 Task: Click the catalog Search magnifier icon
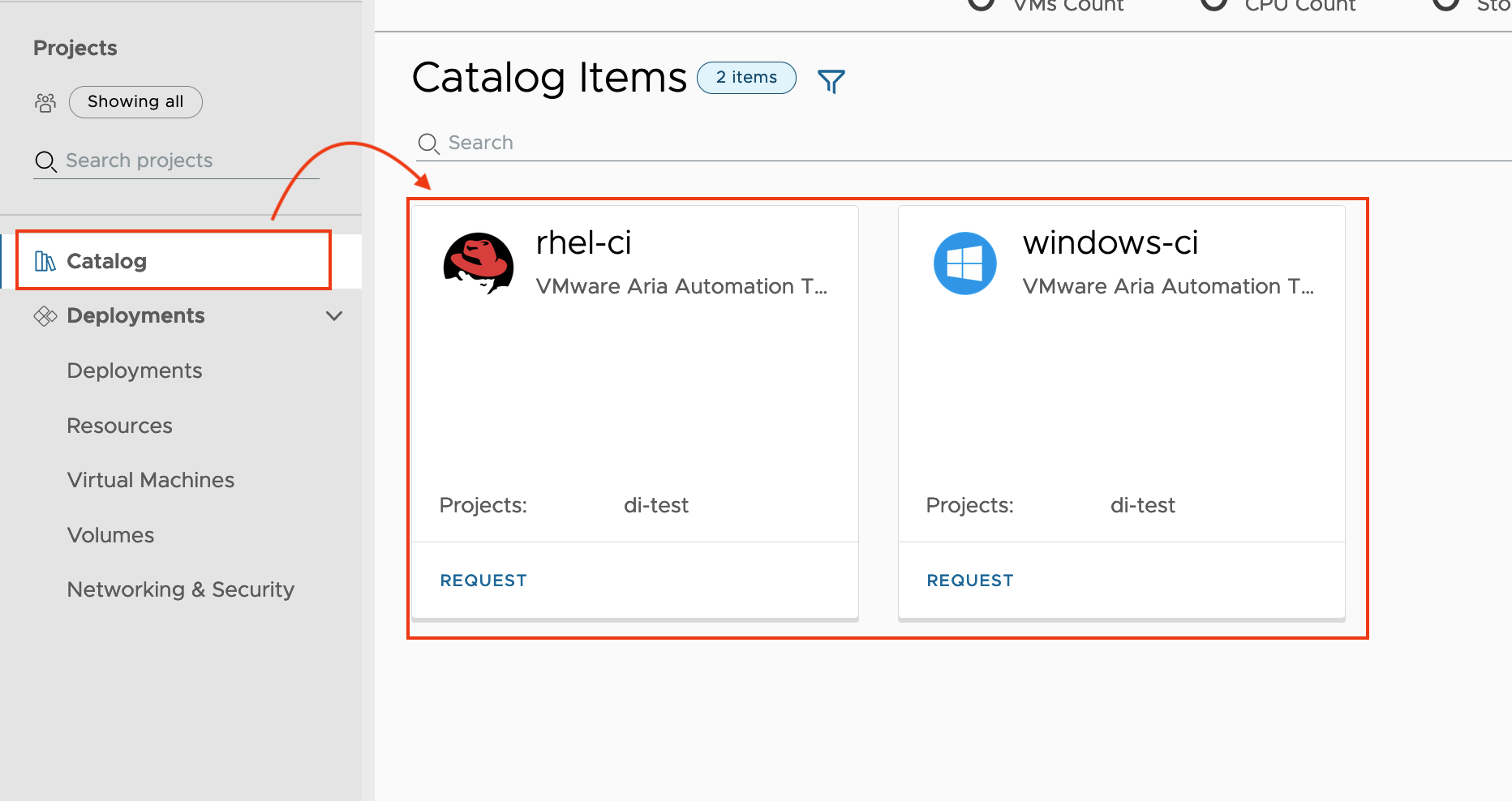tap(428, 143)
